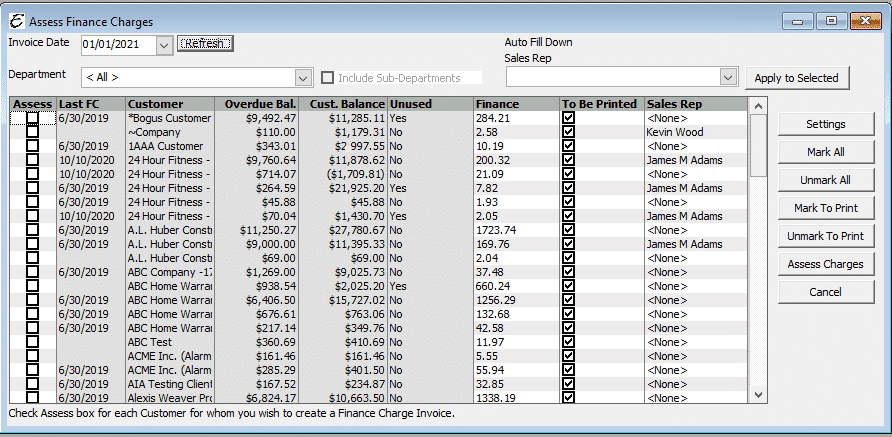
Task: Click customer AIA Testing Client
Action: 170,384
